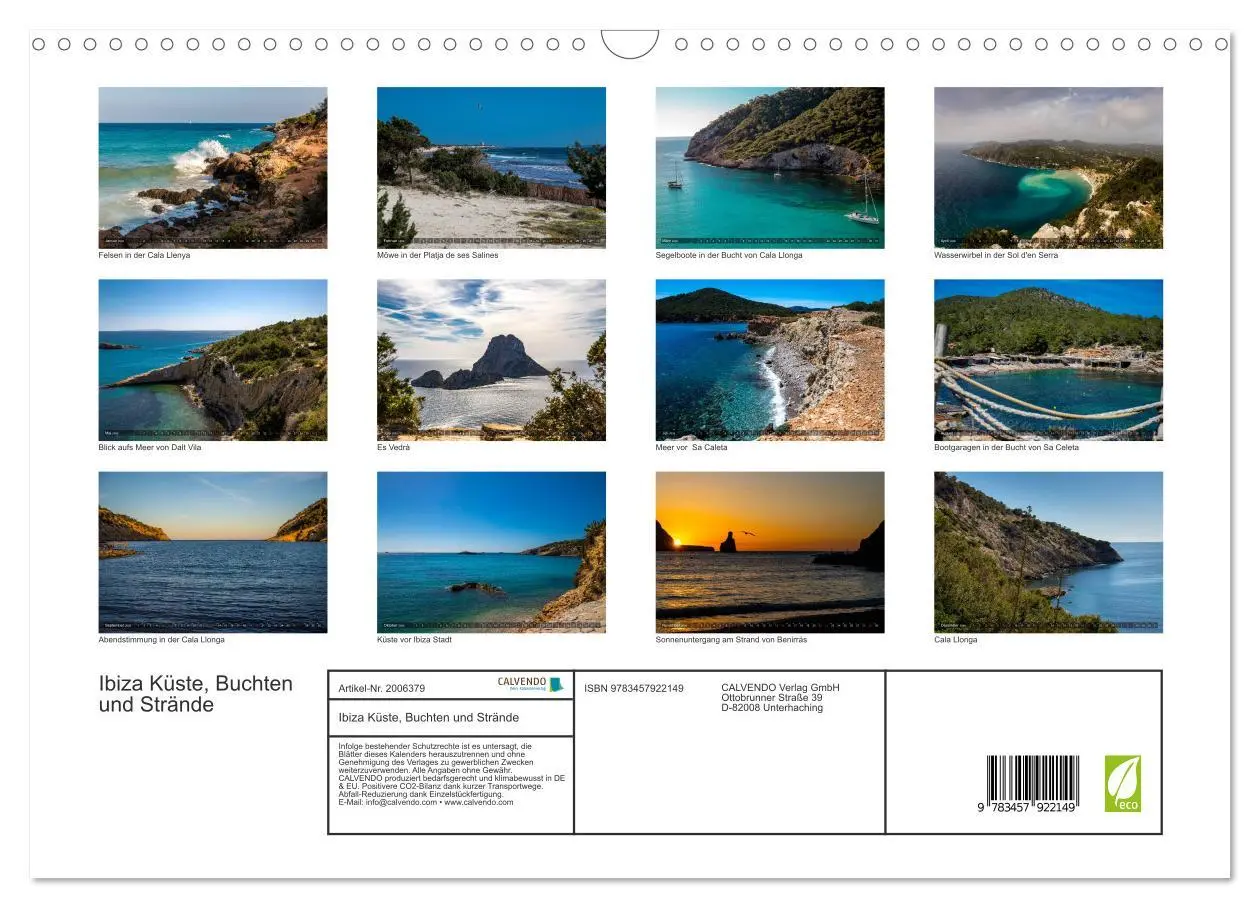Open the Blick aufs Meer von Dalt Vila photo
1260x908 pixels.
(x=213, y=360)
